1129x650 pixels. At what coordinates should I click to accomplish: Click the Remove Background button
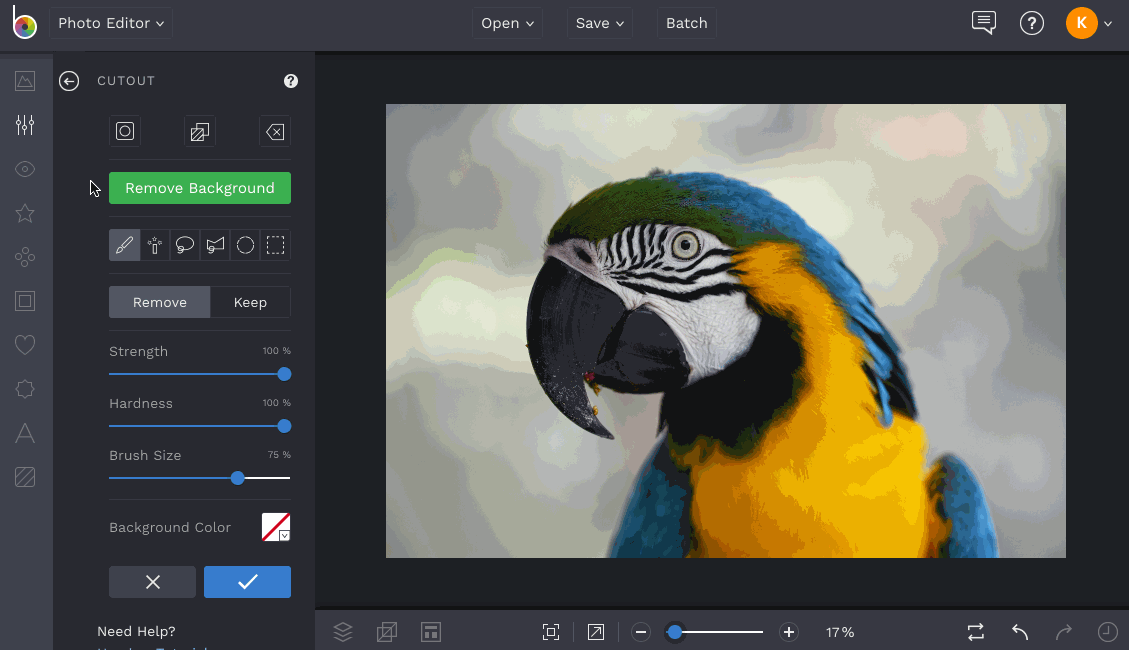200,188
